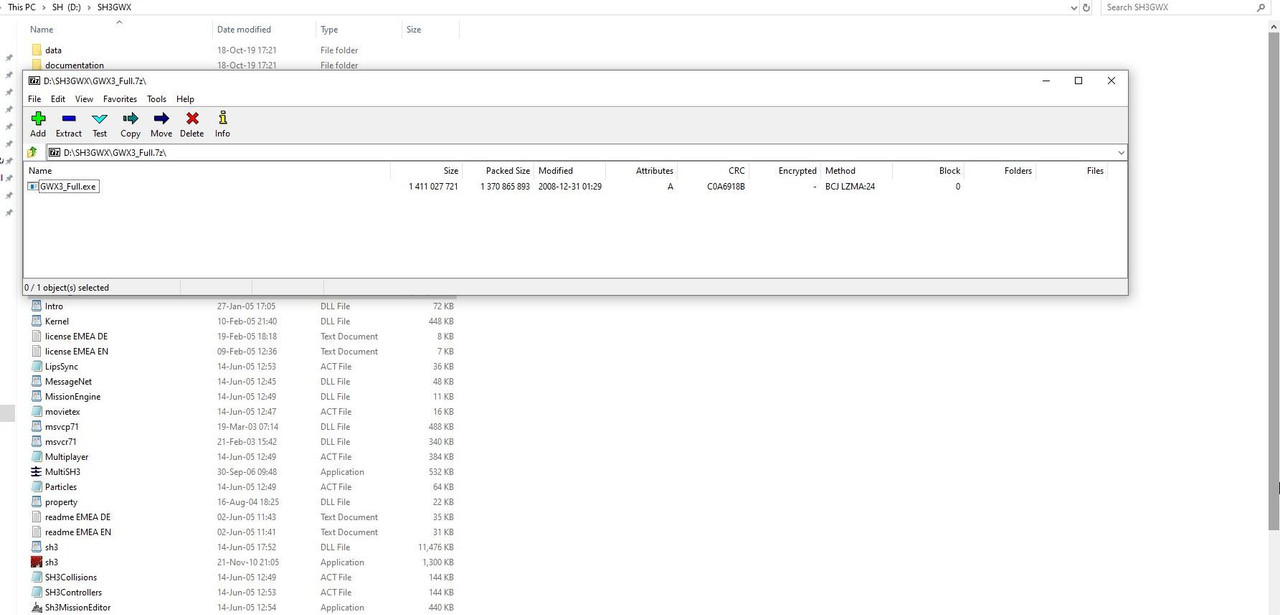Click the red sh3 Application icon
The height and width of the screenshot is (615, 1280).
pyautogui.click(x=36, y=562)
